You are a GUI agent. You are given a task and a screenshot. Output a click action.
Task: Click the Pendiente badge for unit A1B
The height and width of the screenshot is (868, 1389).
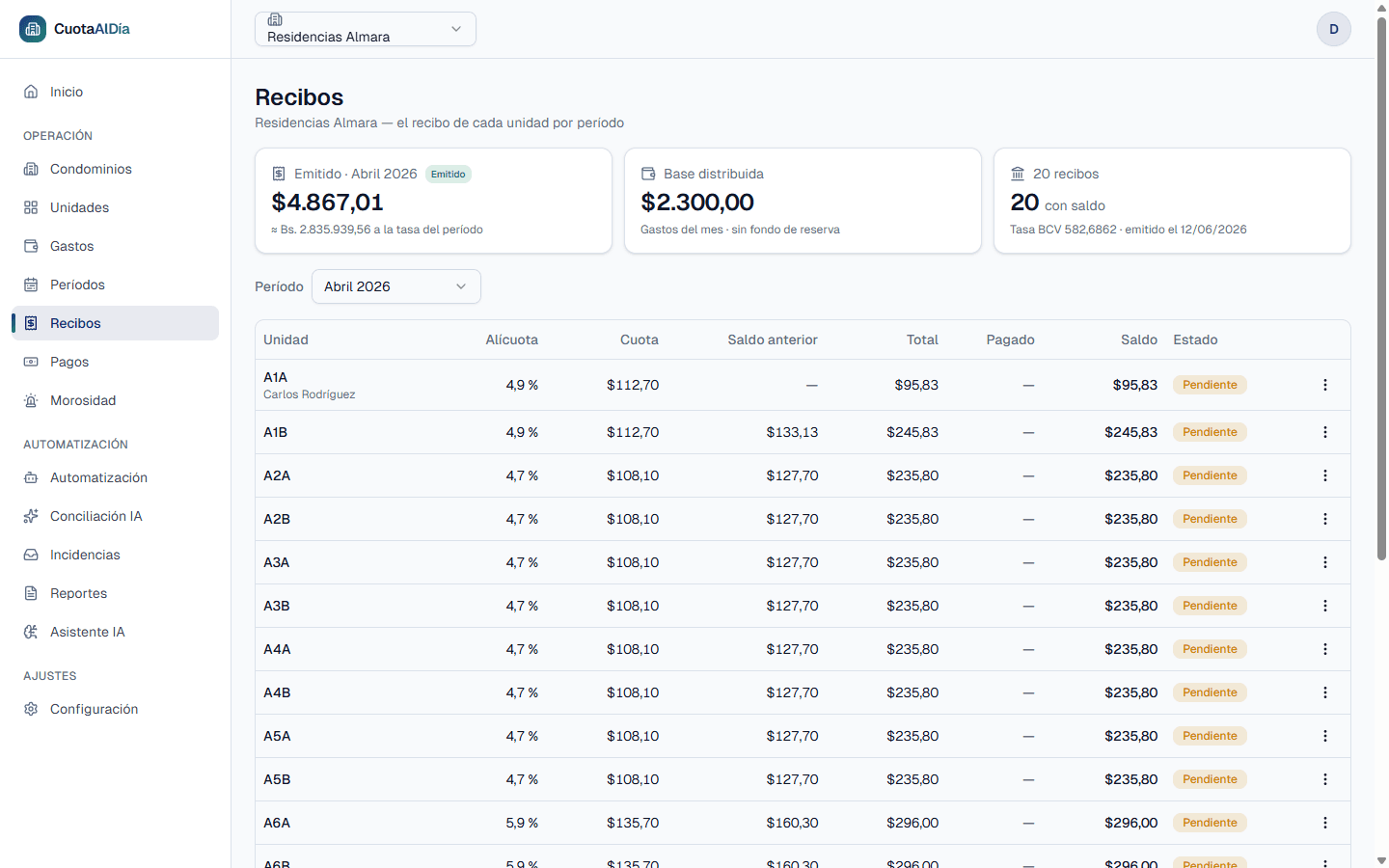(1210, 432)
